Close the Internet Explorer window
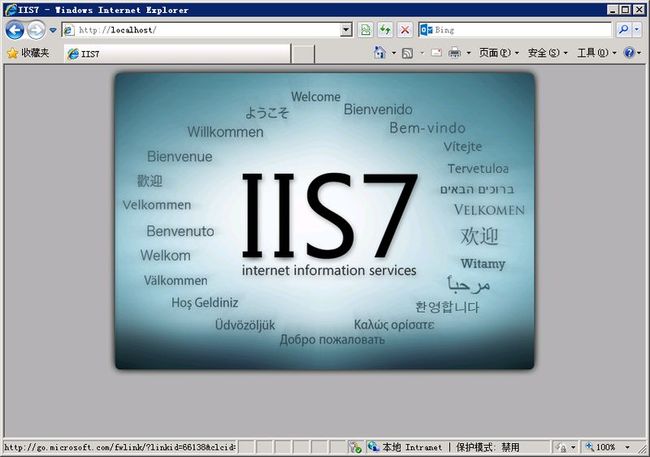The height and width of the screenshot is (457, 650). (639, 10)
